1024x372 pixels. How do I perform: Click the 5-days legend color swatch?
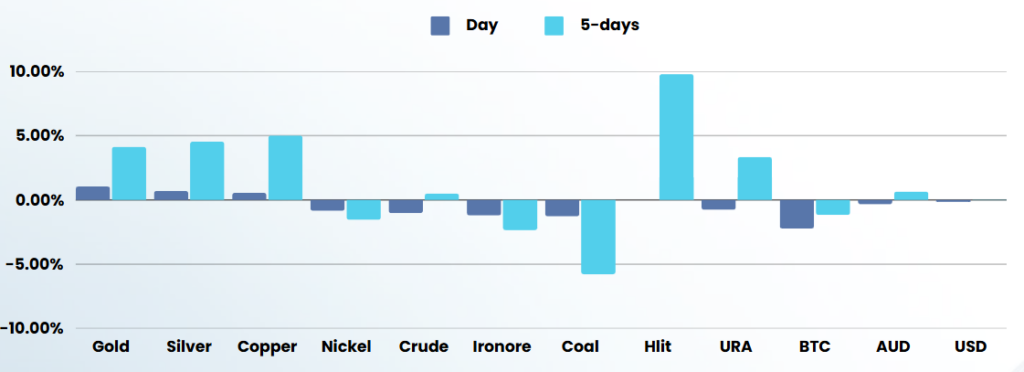(554, 25)
